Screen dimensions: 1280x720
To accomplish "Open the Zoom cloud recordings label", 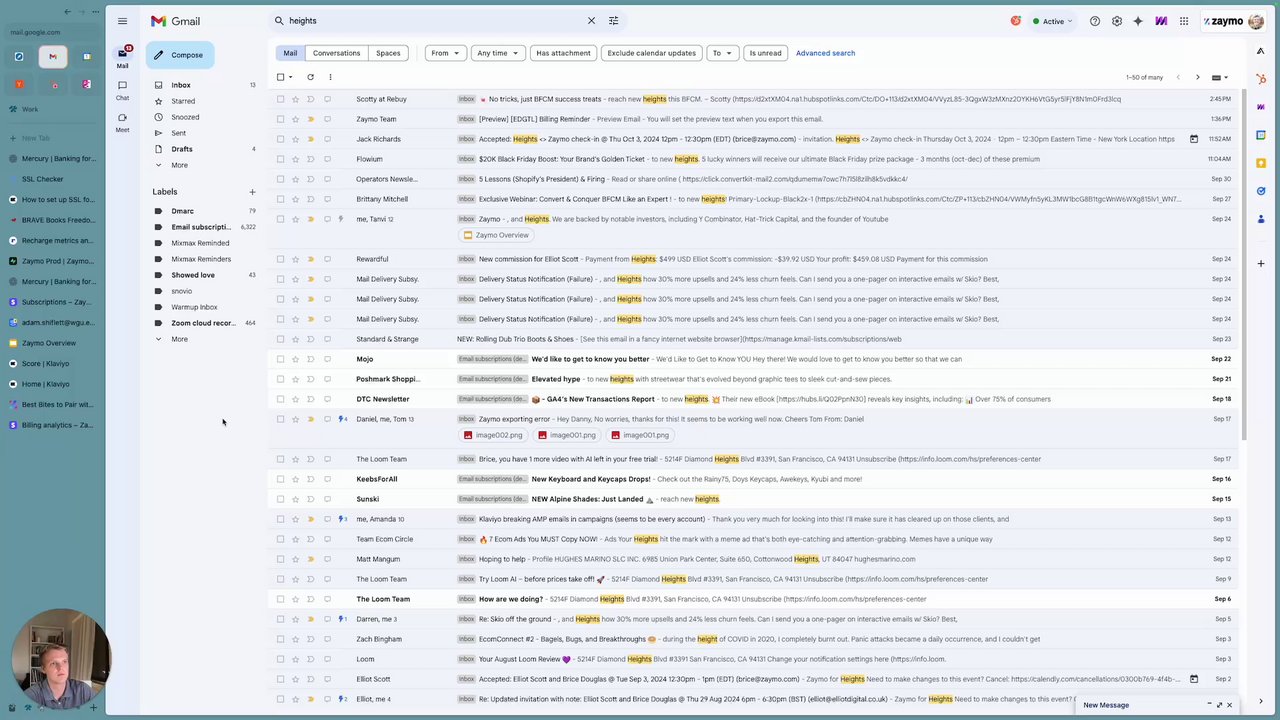I will [203, 323].
